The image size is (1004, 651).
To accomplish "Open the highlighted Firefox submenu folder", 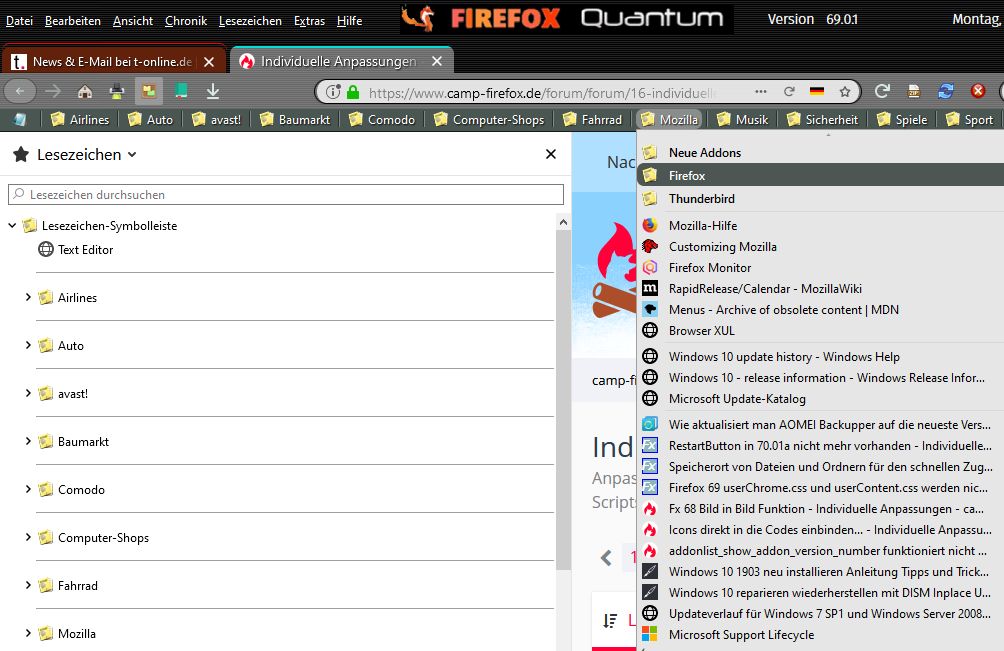I will 821,175.
